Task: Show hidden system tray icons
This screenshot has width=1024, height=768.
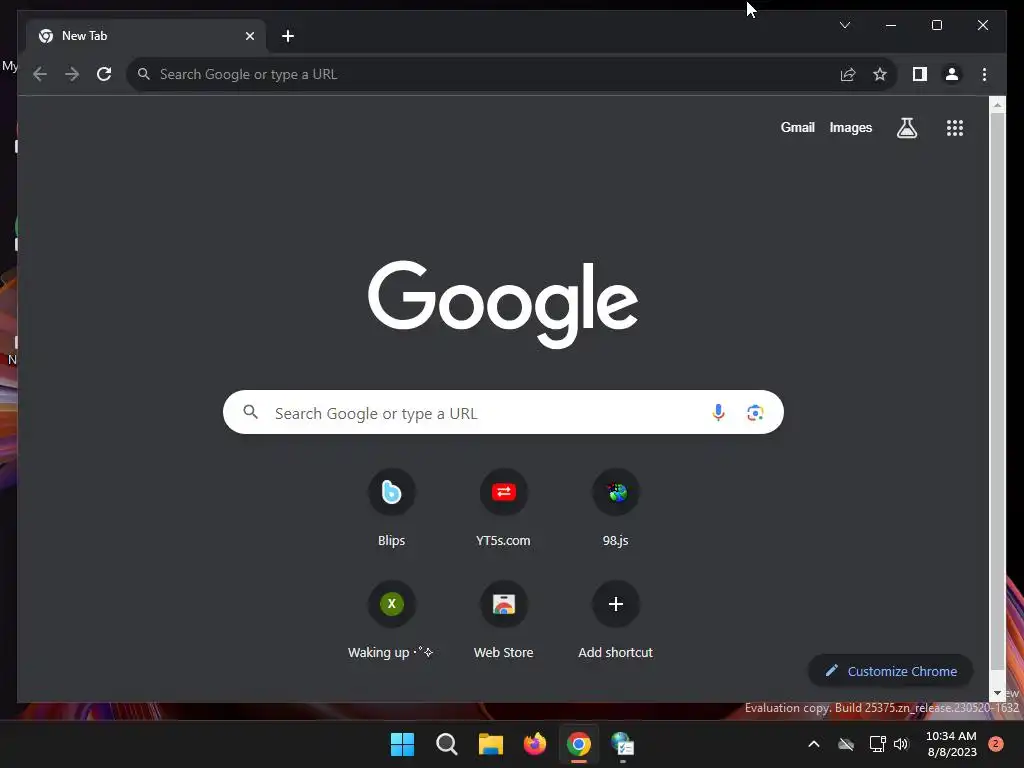Action: tap(814, 744)
